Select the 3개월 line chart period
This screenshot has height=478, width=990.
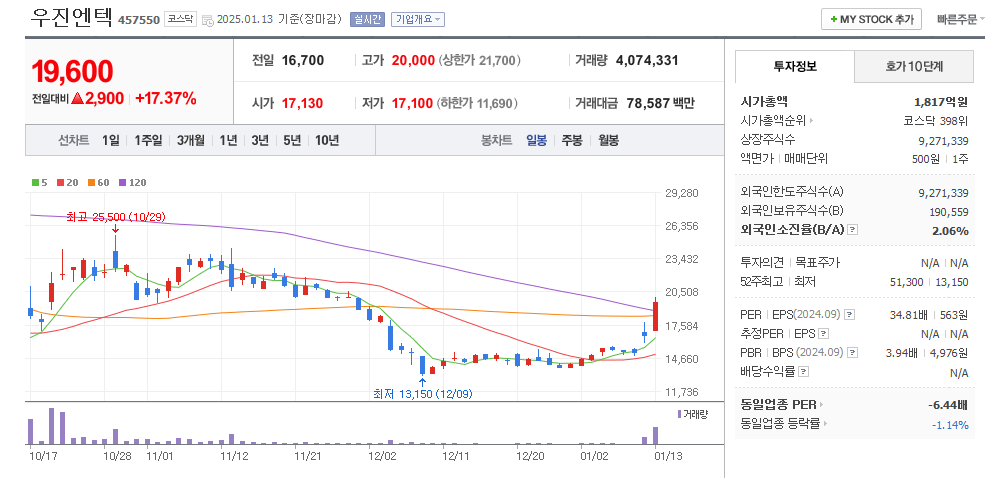(x=191, y=140)
